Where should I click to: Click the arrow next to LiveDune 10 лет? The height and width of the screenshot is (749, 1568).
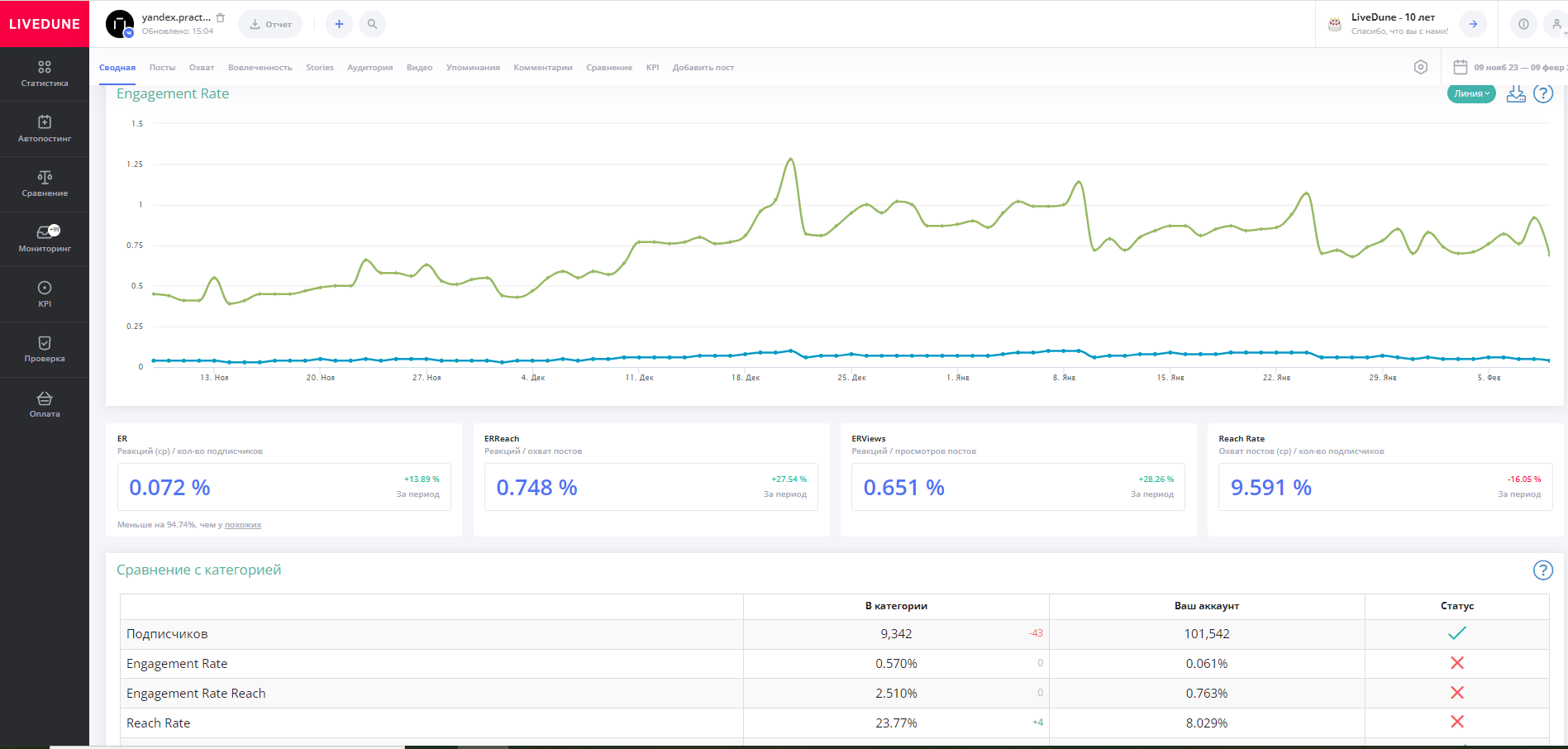[x=1473, y=24]
